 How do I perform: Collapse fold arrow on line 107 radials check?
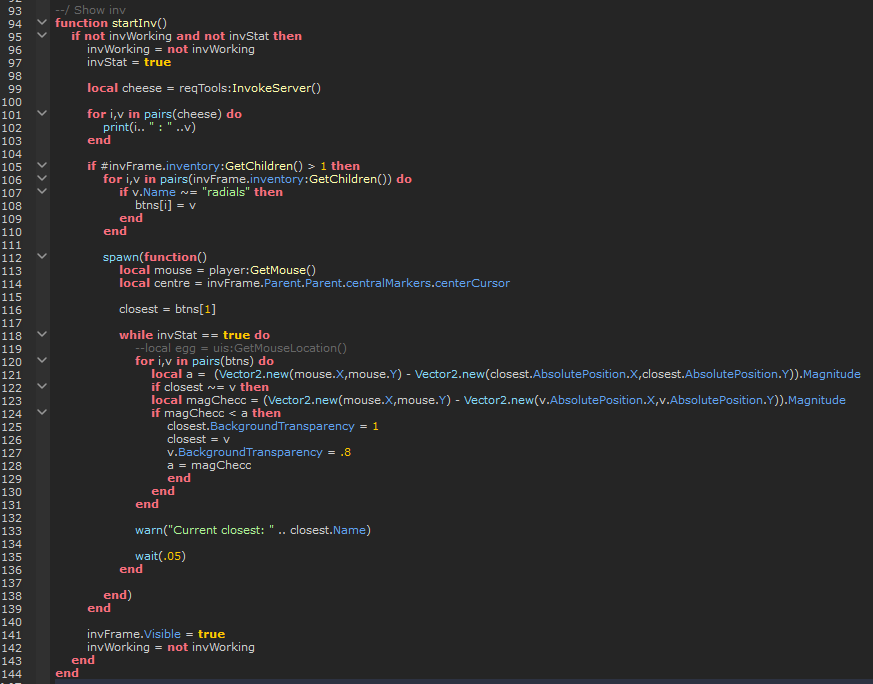42,191
